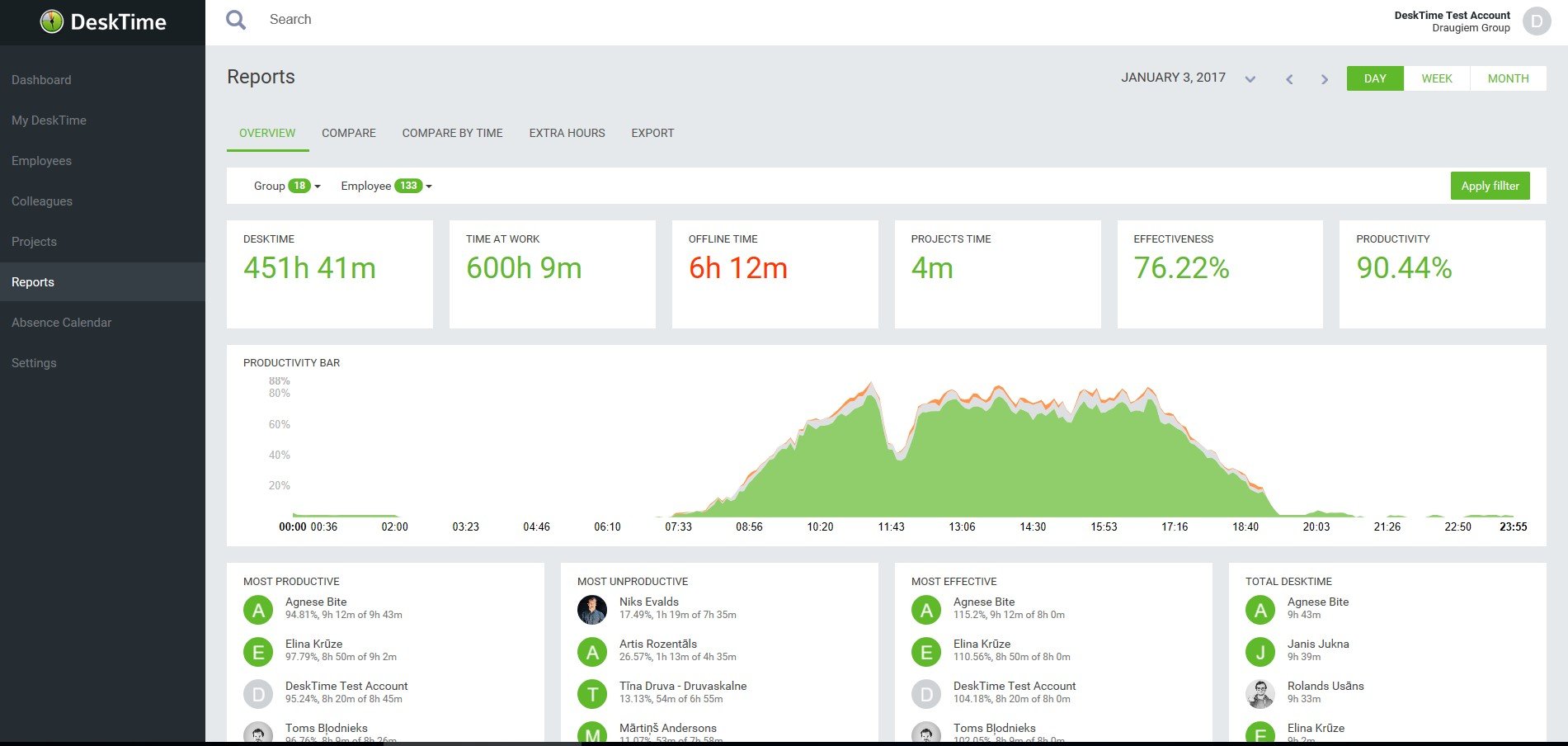Screen dimensions: 1568x746
Task: Switch the view to DAY
Action: tap(1374, 78)
